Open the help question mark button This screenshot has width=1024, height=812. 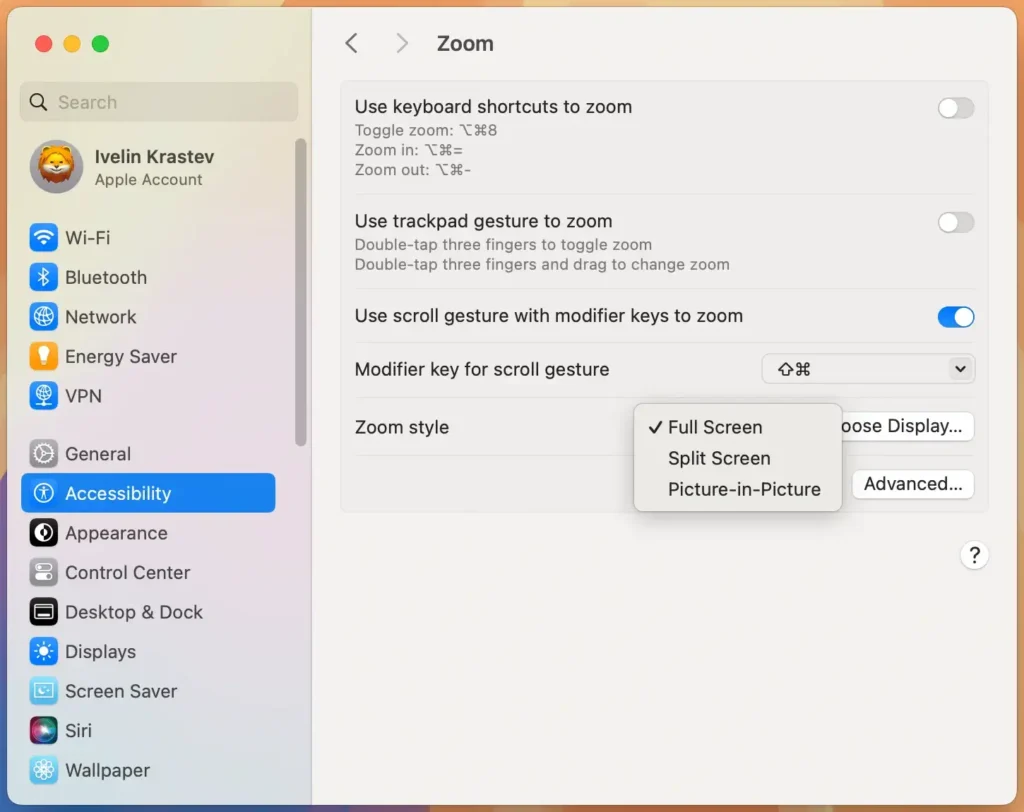coord(974,554)
